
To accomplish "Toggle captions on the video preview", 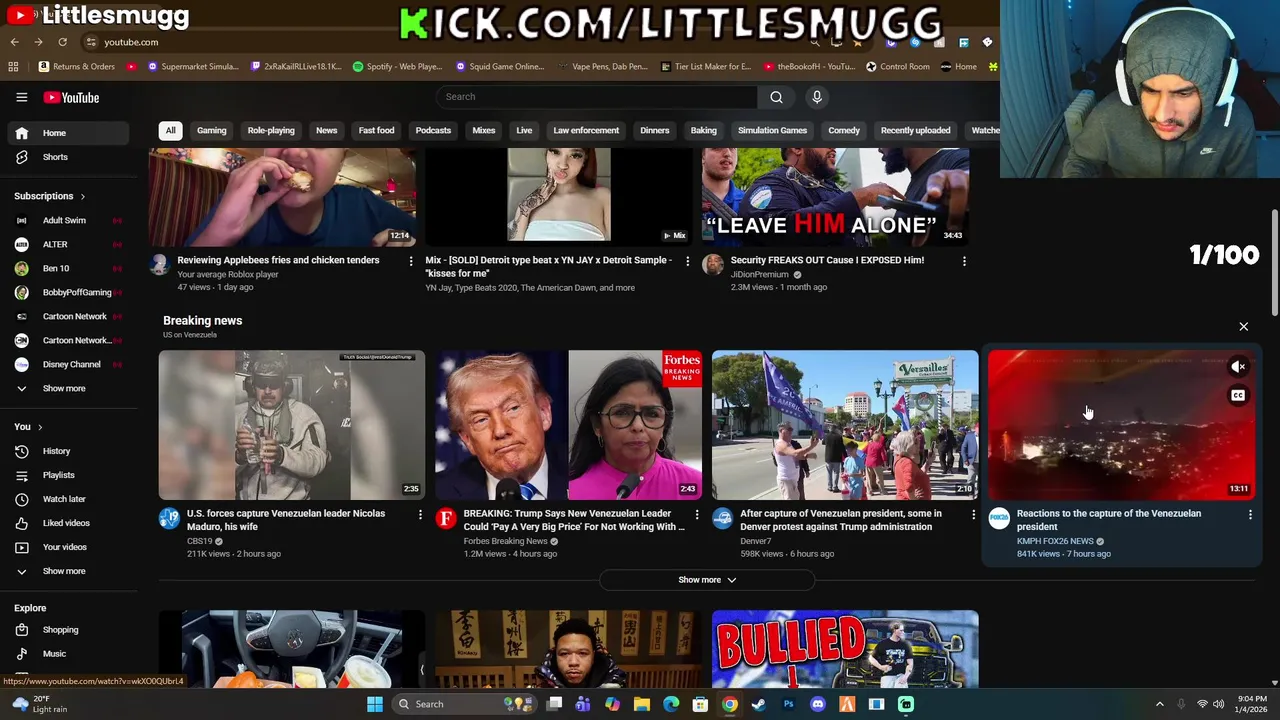I will coord(1238,395).
